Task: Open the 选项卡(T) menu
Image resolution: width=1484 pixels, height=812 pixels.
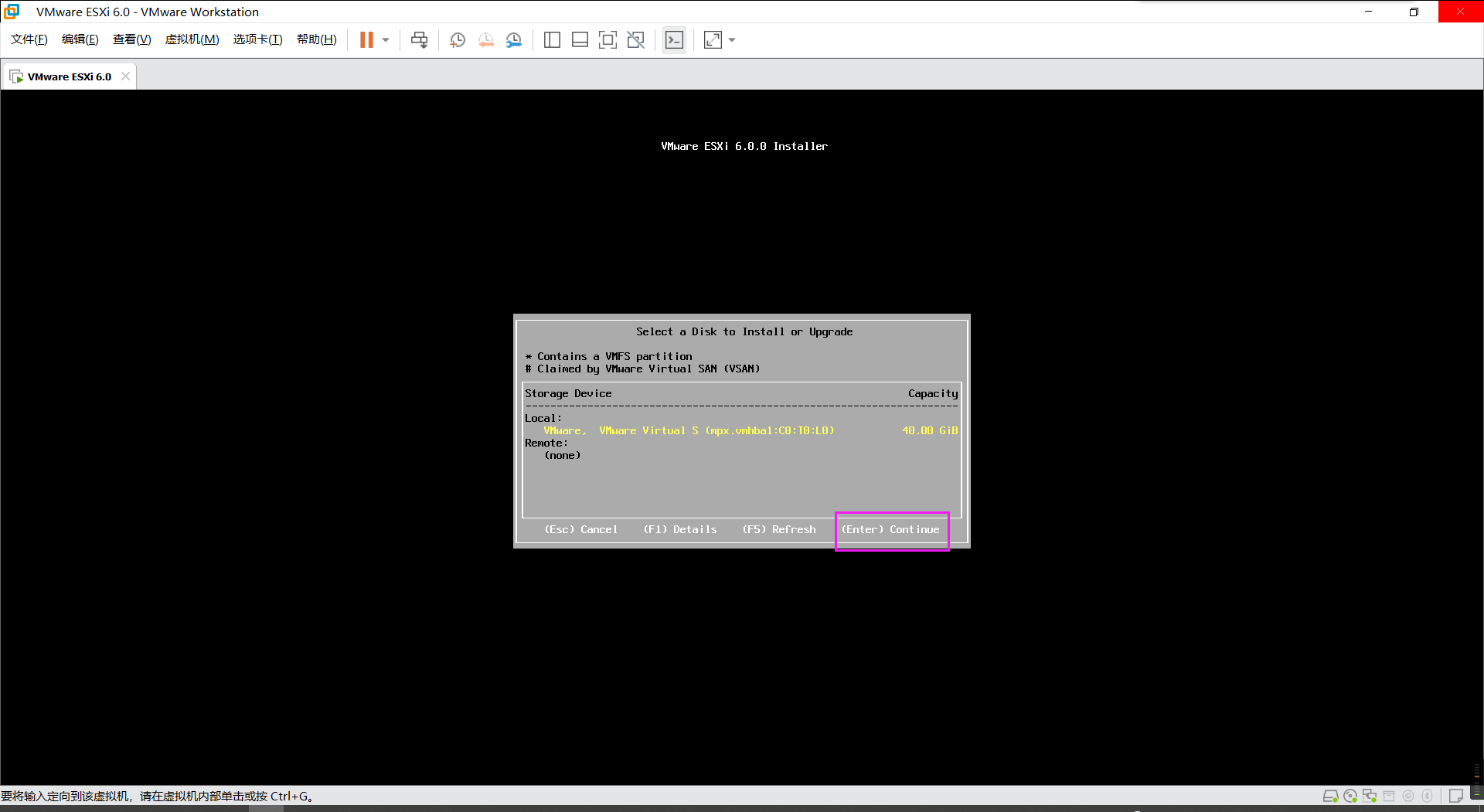Action: (x=257, y=39)
